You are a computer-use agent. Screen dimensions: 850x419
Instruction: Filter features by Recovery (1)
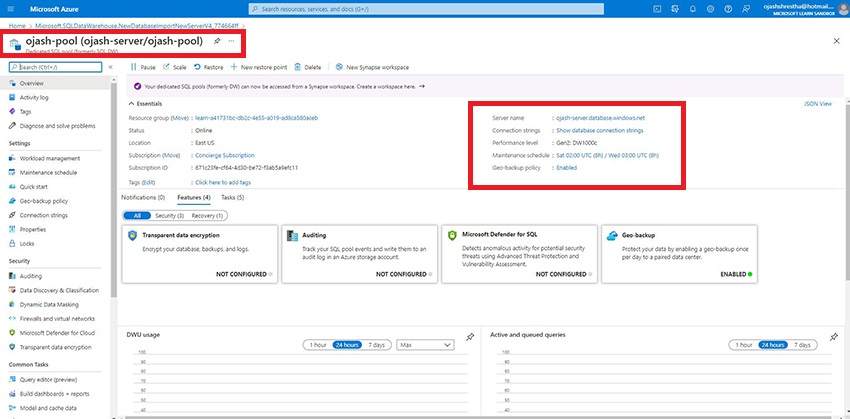tap(207, 216)
